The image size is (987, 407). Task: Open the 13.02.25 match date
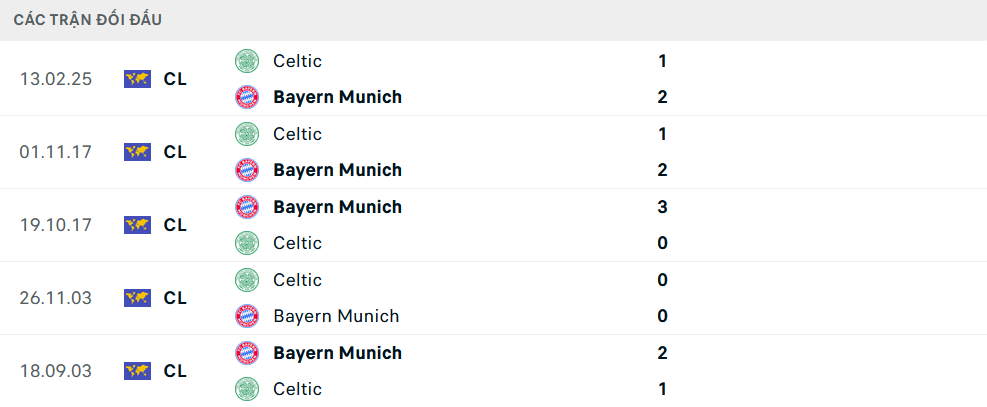(56, 79)
